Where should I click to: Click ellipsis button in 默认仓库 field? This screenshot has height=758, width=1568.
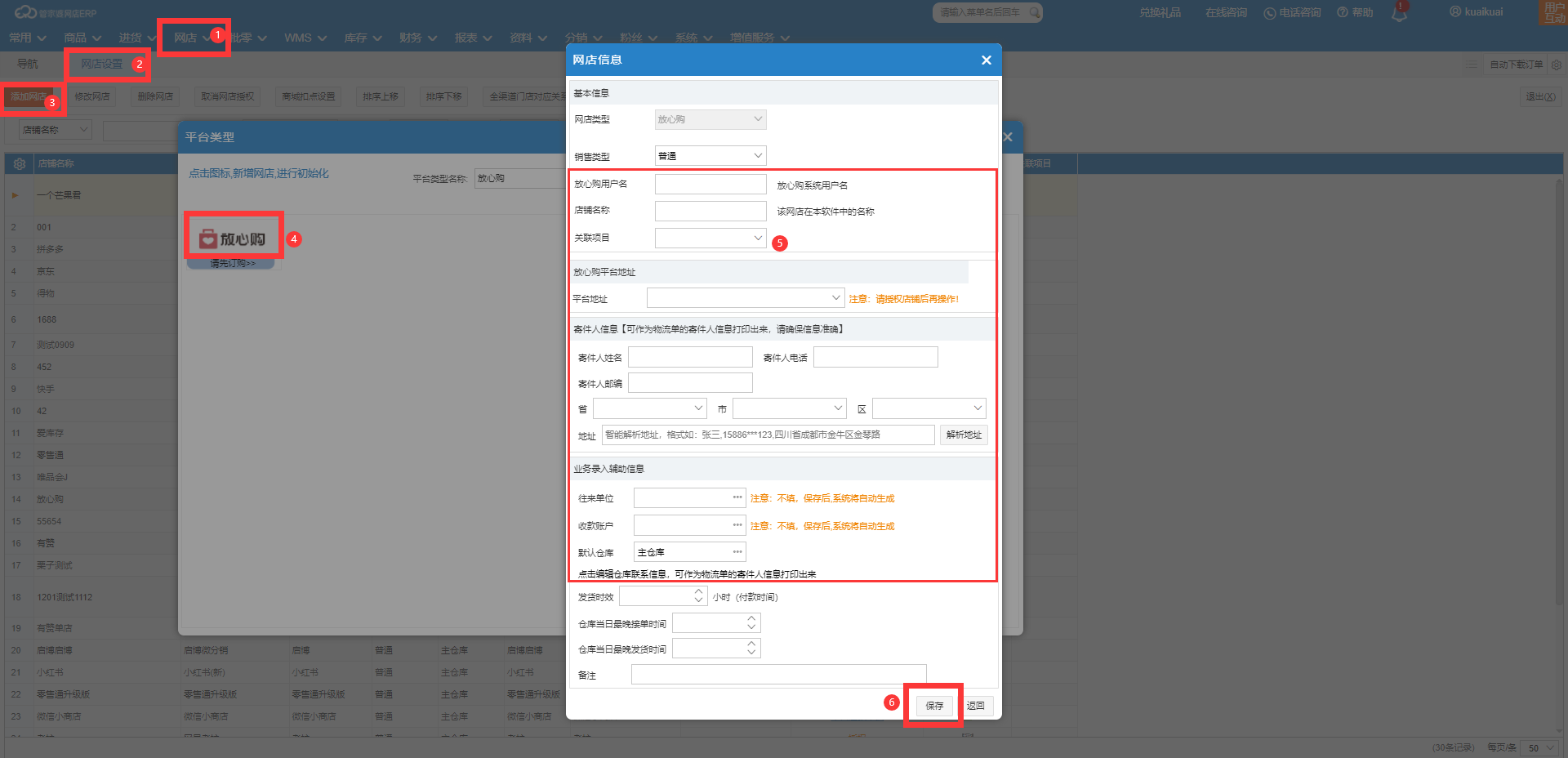pyautogui.click(x=737, y=552)
